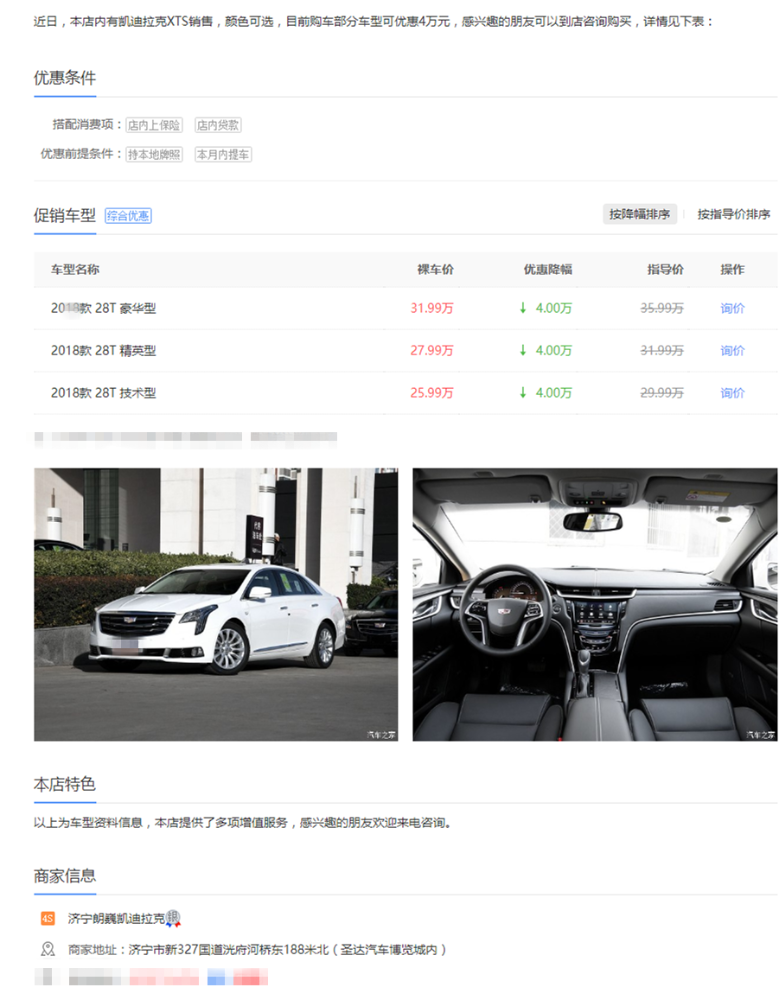779x1000 pixels.
Task: Click the 车型名称 column header
Action: coord(75,269)
